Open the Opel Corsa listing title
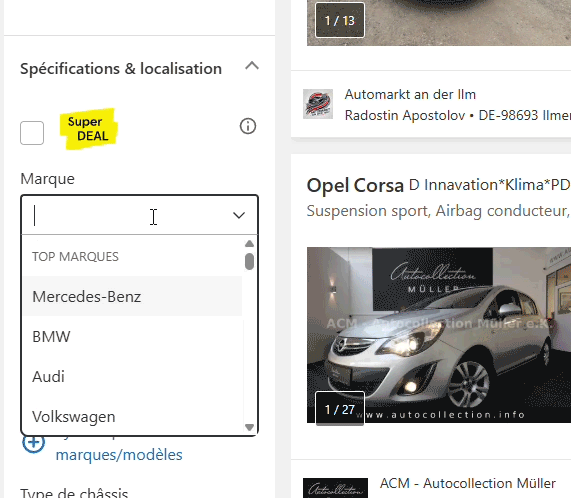Image resolution: width=571 pixels, height=498 pixels. 355,185
